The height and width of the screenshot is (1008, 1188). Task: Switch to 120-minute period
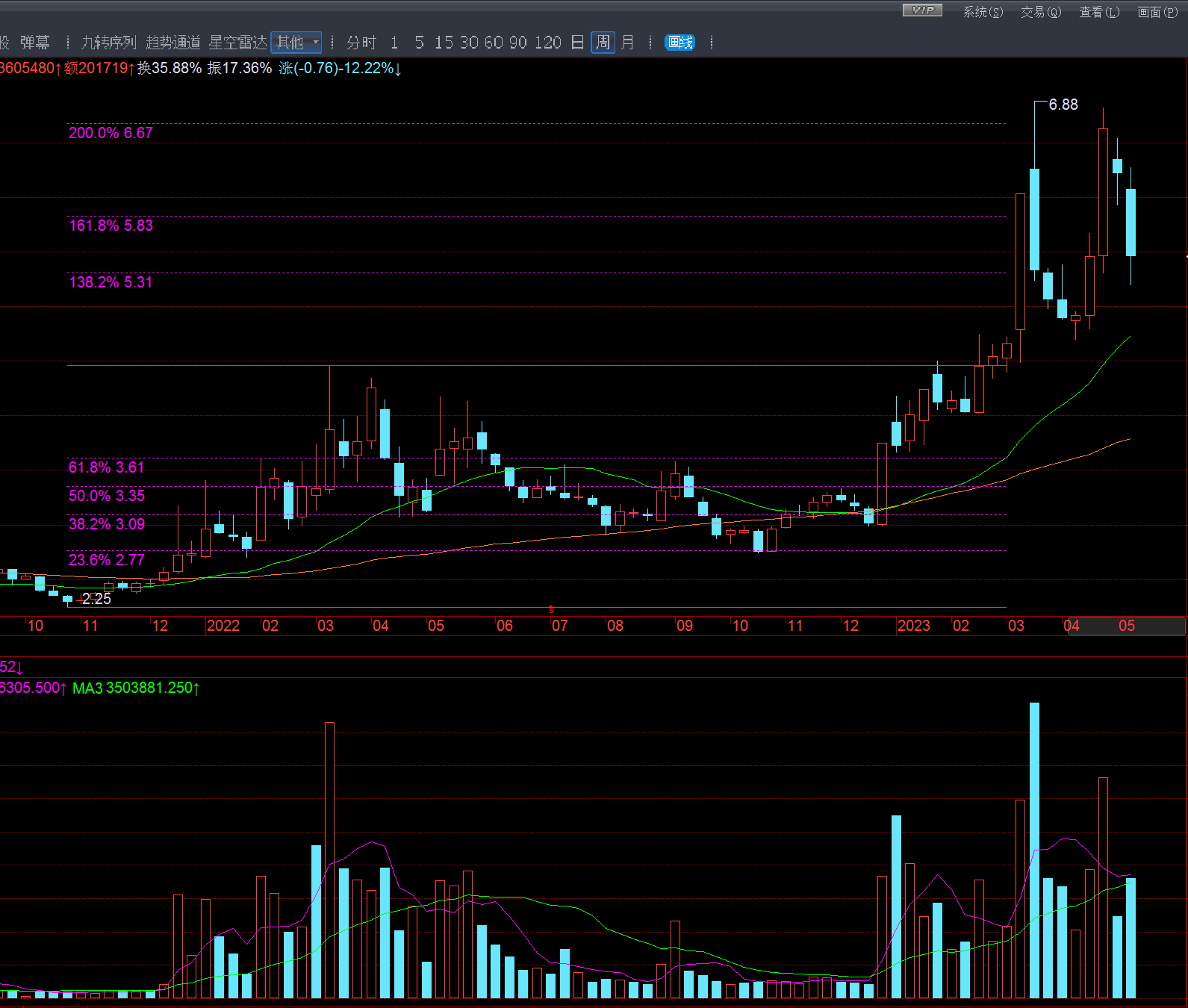547,43
